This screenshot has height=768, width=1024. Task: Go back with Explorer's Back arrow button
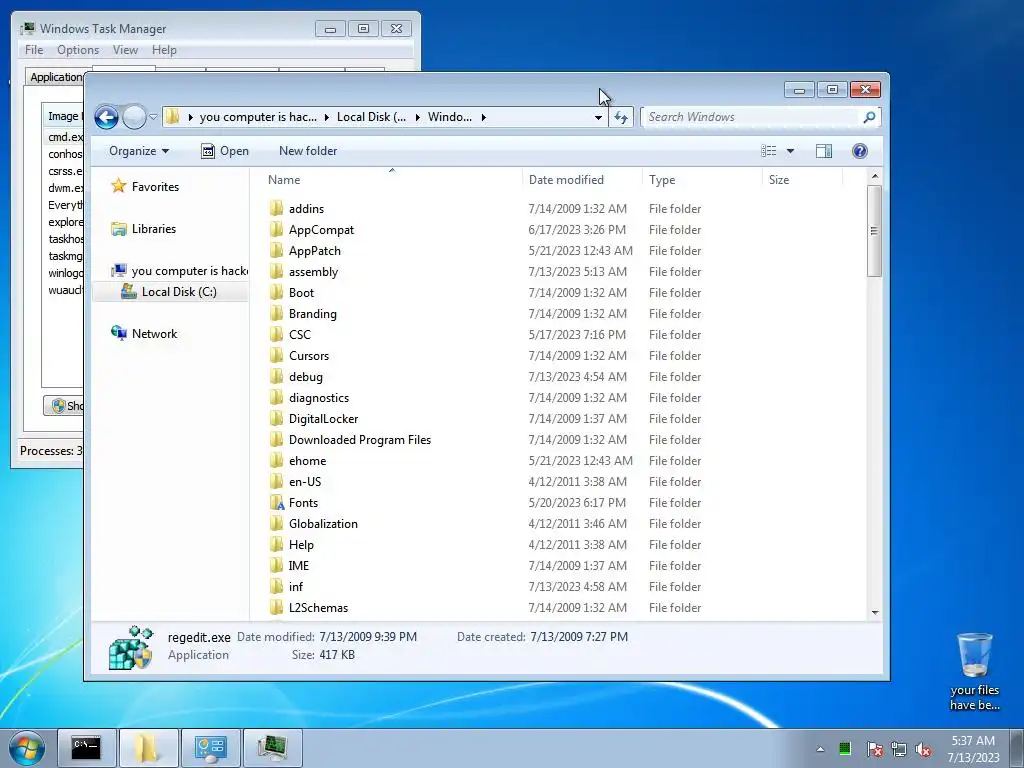coord(106,118)
